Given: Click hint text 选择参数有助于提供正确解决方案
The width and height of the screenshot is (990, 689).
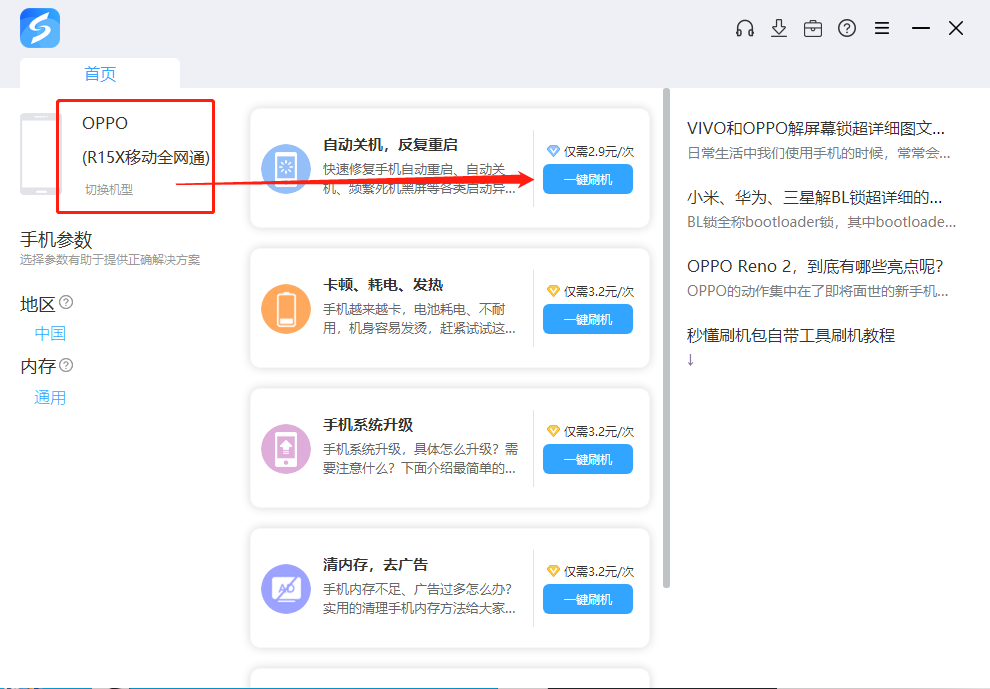Looking at the screenshot, I should (x=110, y=260).
